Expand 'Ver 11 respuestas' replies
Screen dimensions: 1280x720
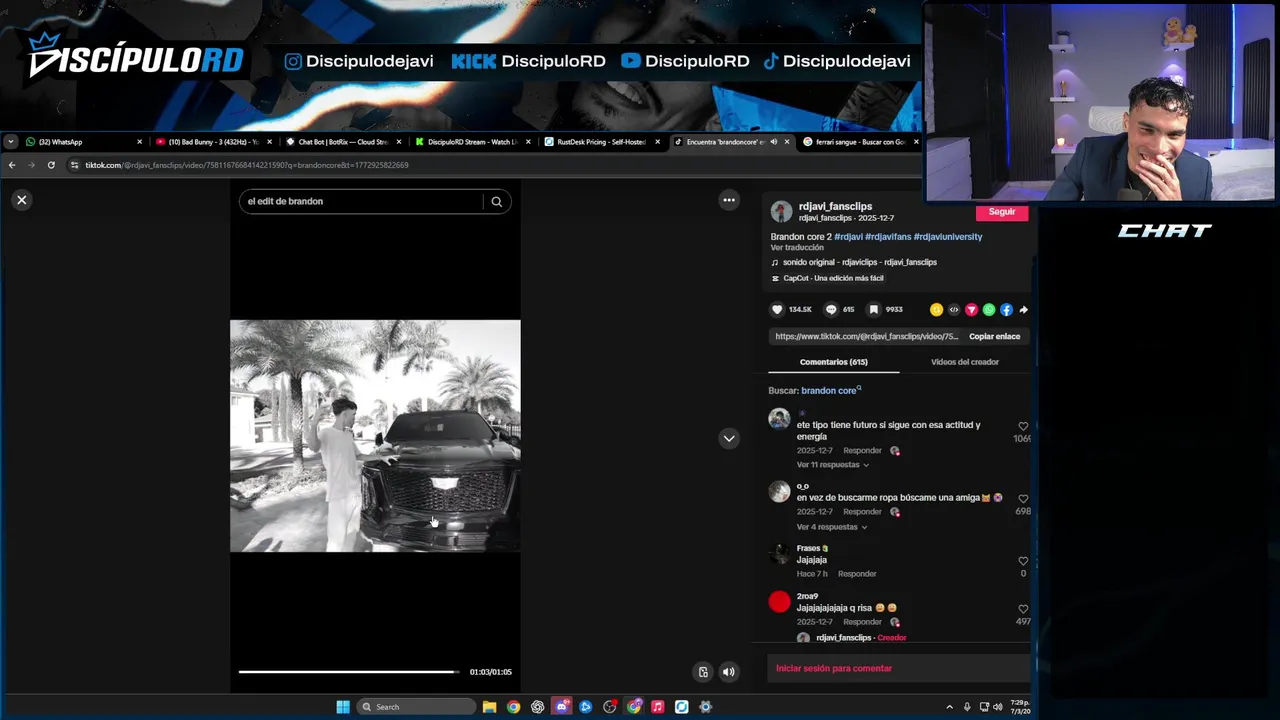[833, 465]
